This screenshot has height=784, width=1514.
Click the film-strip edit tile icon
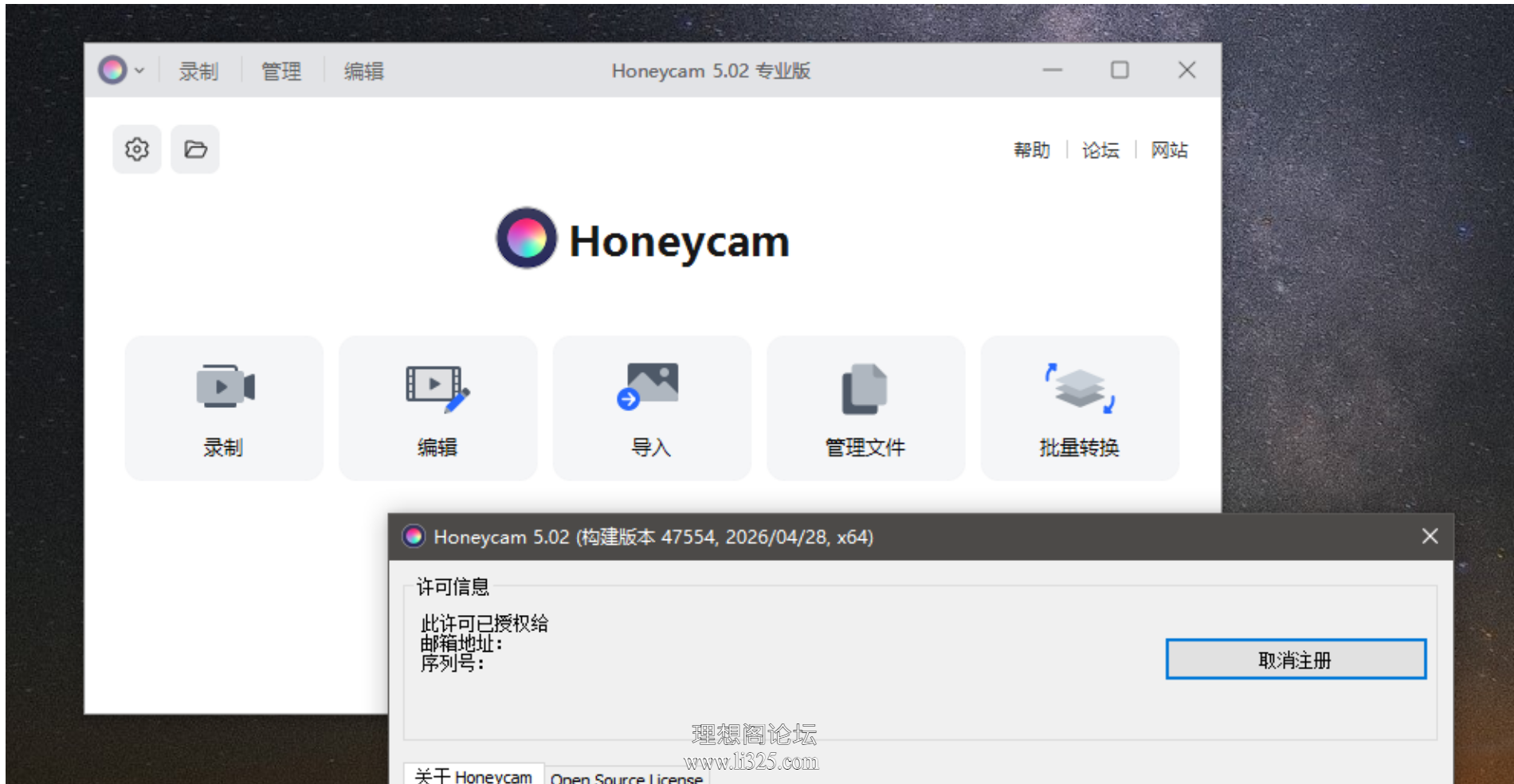[x=437, y=388]
